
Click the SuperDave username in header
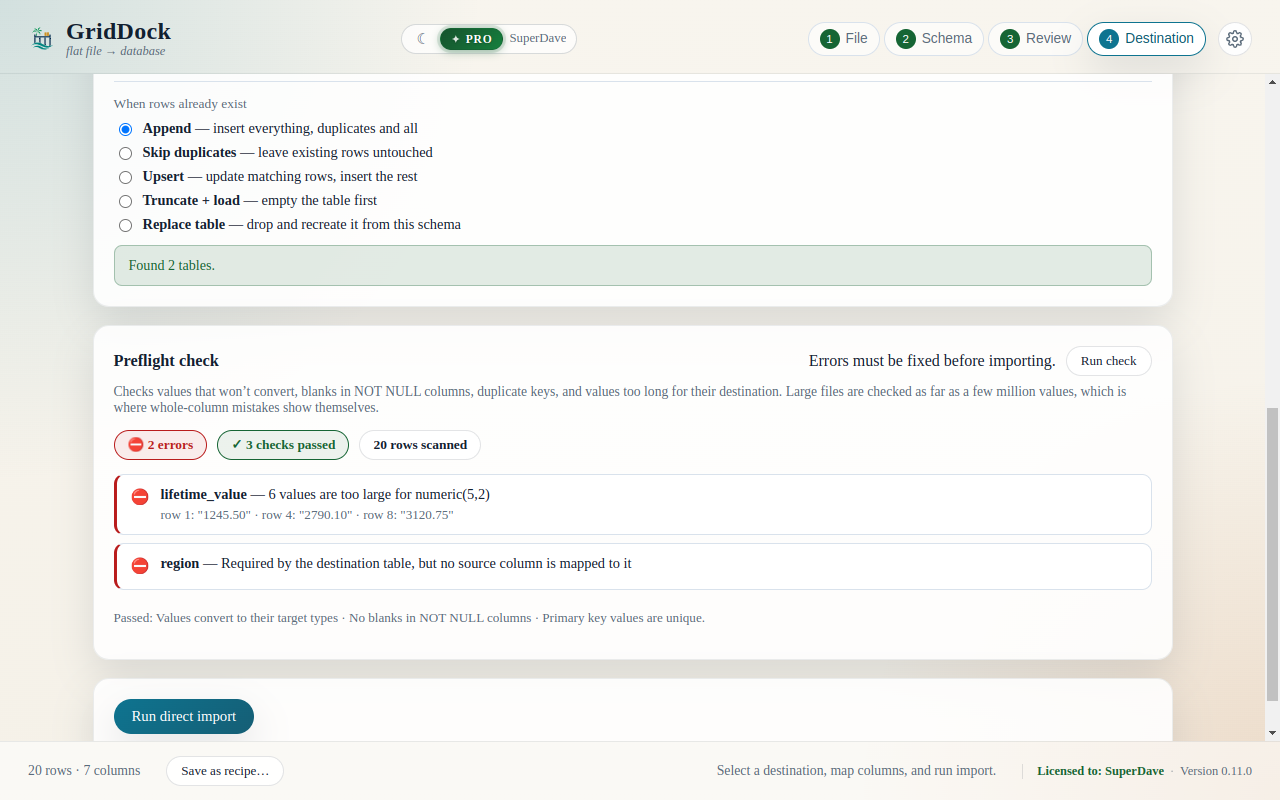[538, 39]
